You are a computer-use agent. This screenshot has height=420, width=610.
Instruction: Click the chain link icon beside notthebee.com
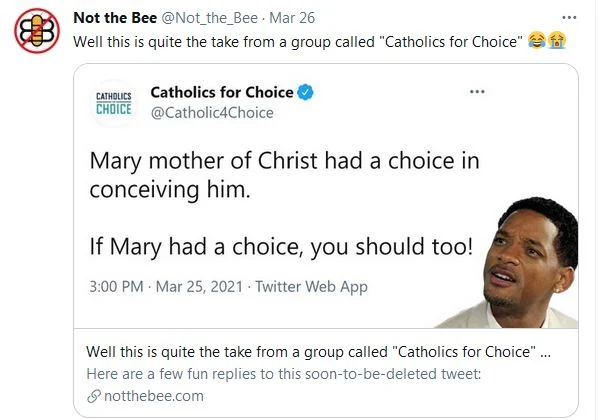click(93, 396)
